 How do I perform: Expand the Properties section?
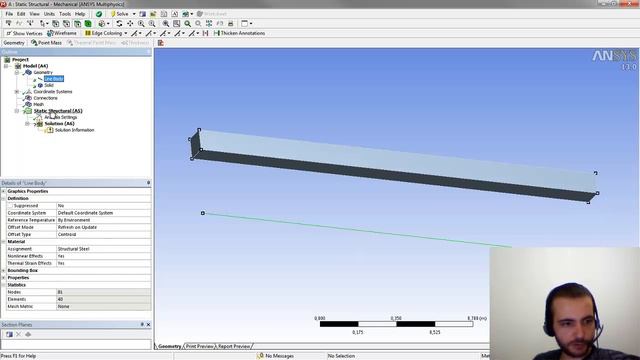4,278
